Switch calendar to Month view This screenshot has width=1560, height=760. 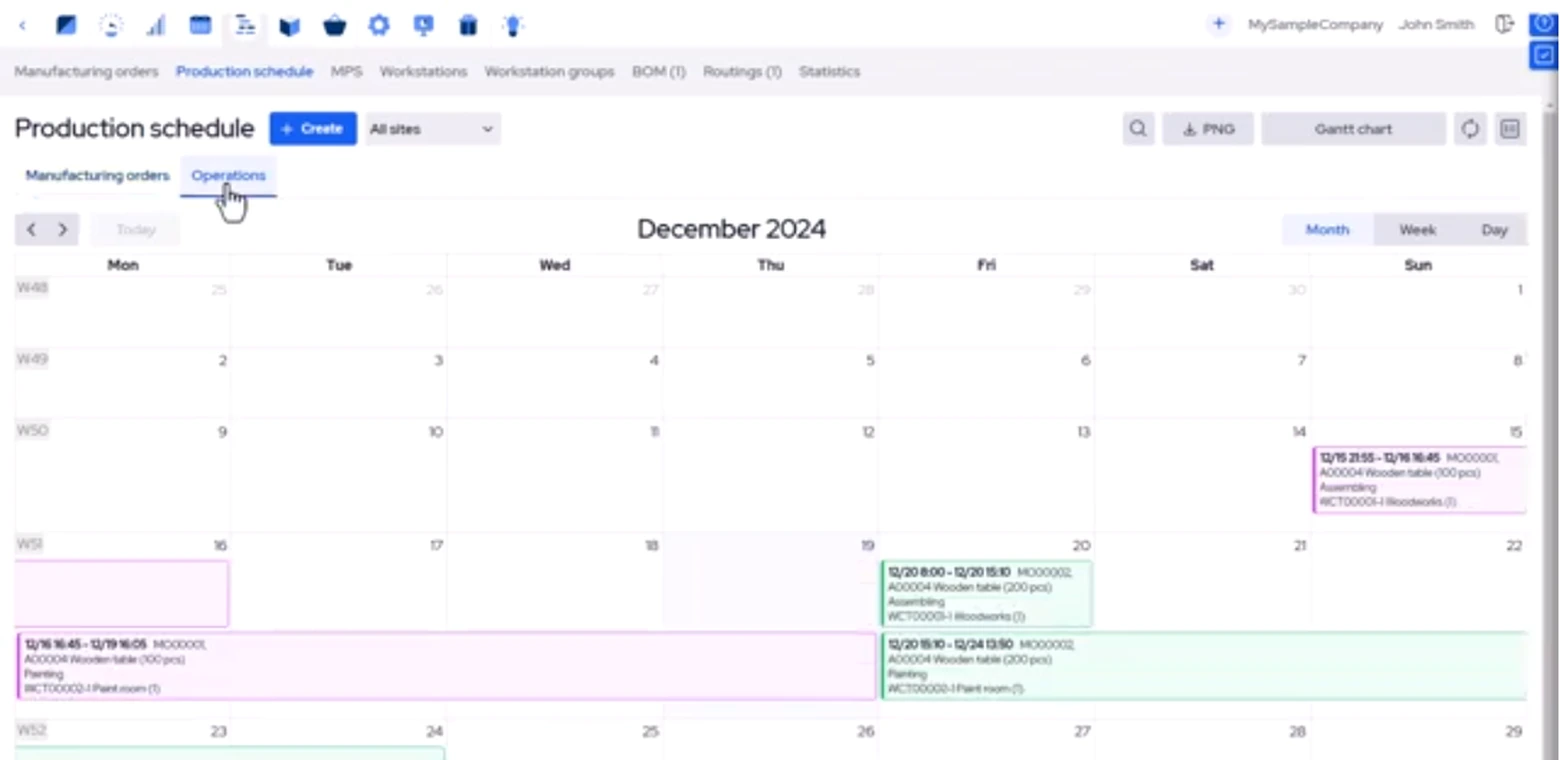(x=1327, y=230)
